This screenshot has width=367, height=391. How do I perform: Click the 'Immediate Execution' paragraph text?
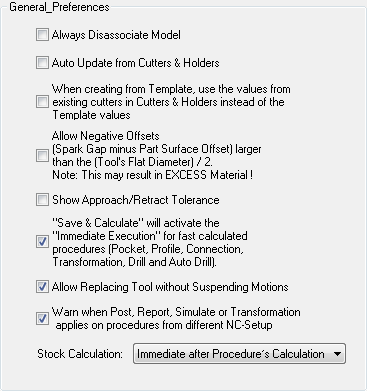pos(150,242)
